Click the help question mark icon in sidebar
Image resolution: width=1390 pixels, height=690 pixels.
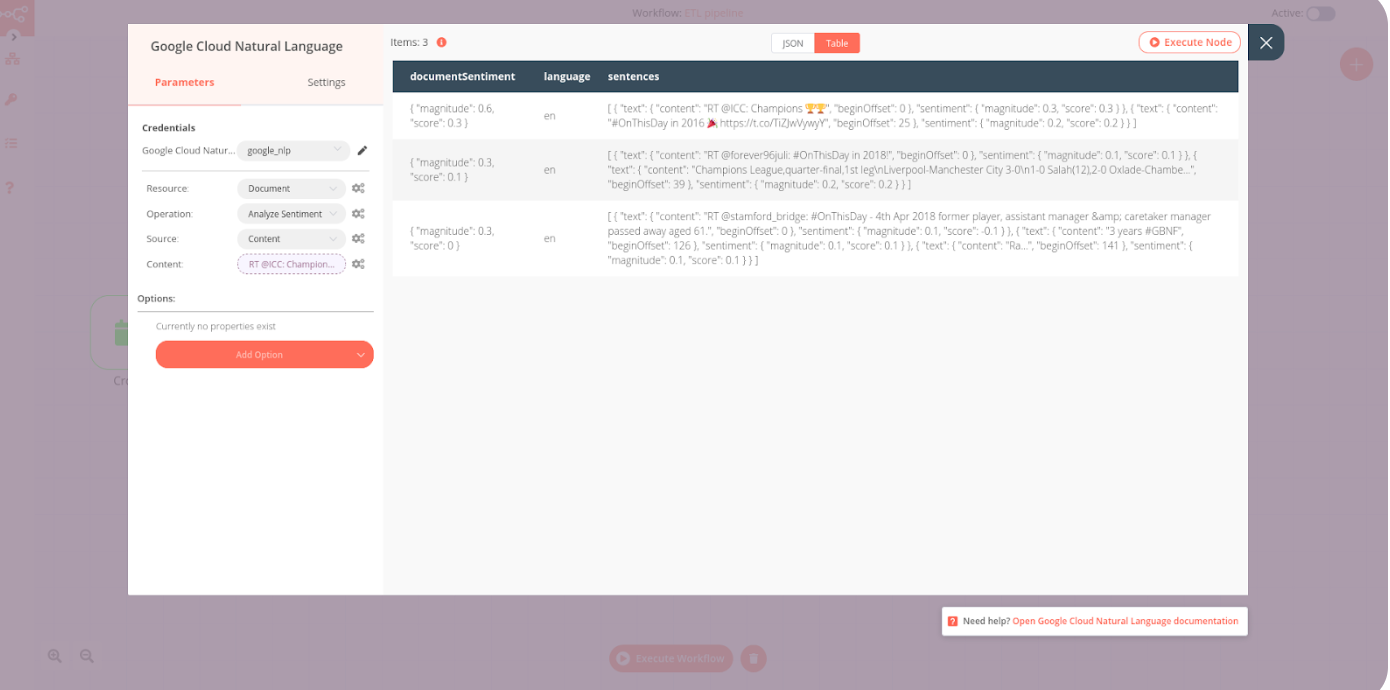pyautogui.click(x=9, y=188)
